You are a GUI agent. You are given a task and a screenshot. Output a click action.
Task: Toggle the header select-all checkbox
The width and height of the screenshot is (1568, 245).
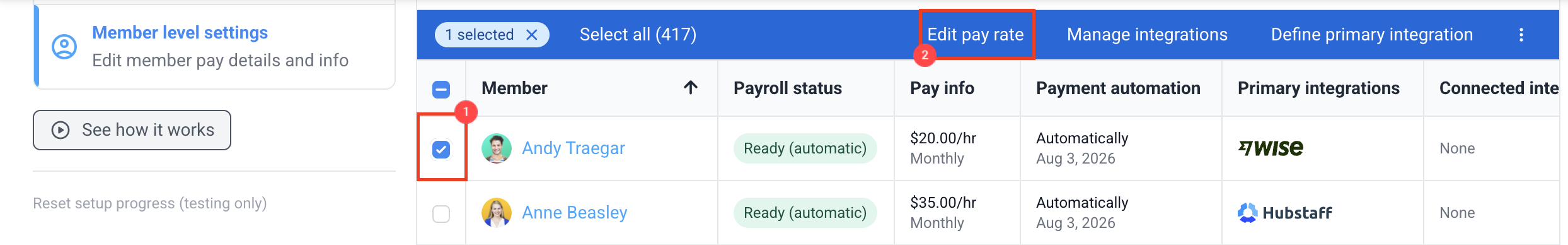pyautogui.click(x=441, y=90)
